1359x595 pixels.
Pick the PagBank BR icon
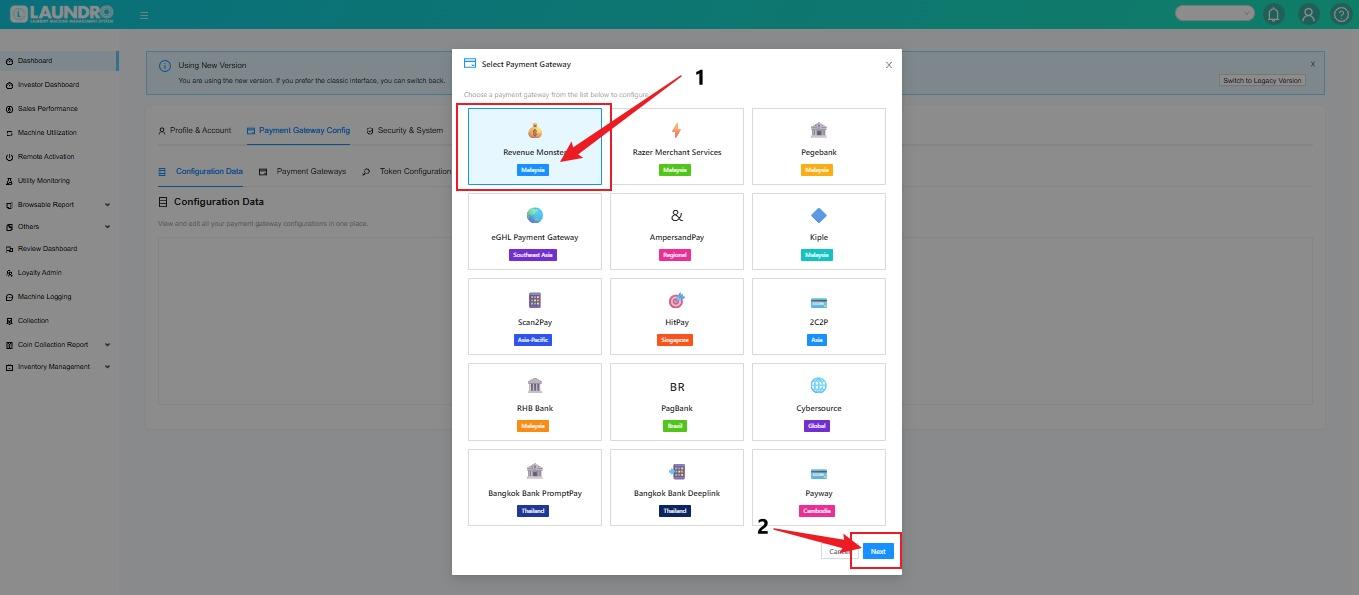coord(677,387)
